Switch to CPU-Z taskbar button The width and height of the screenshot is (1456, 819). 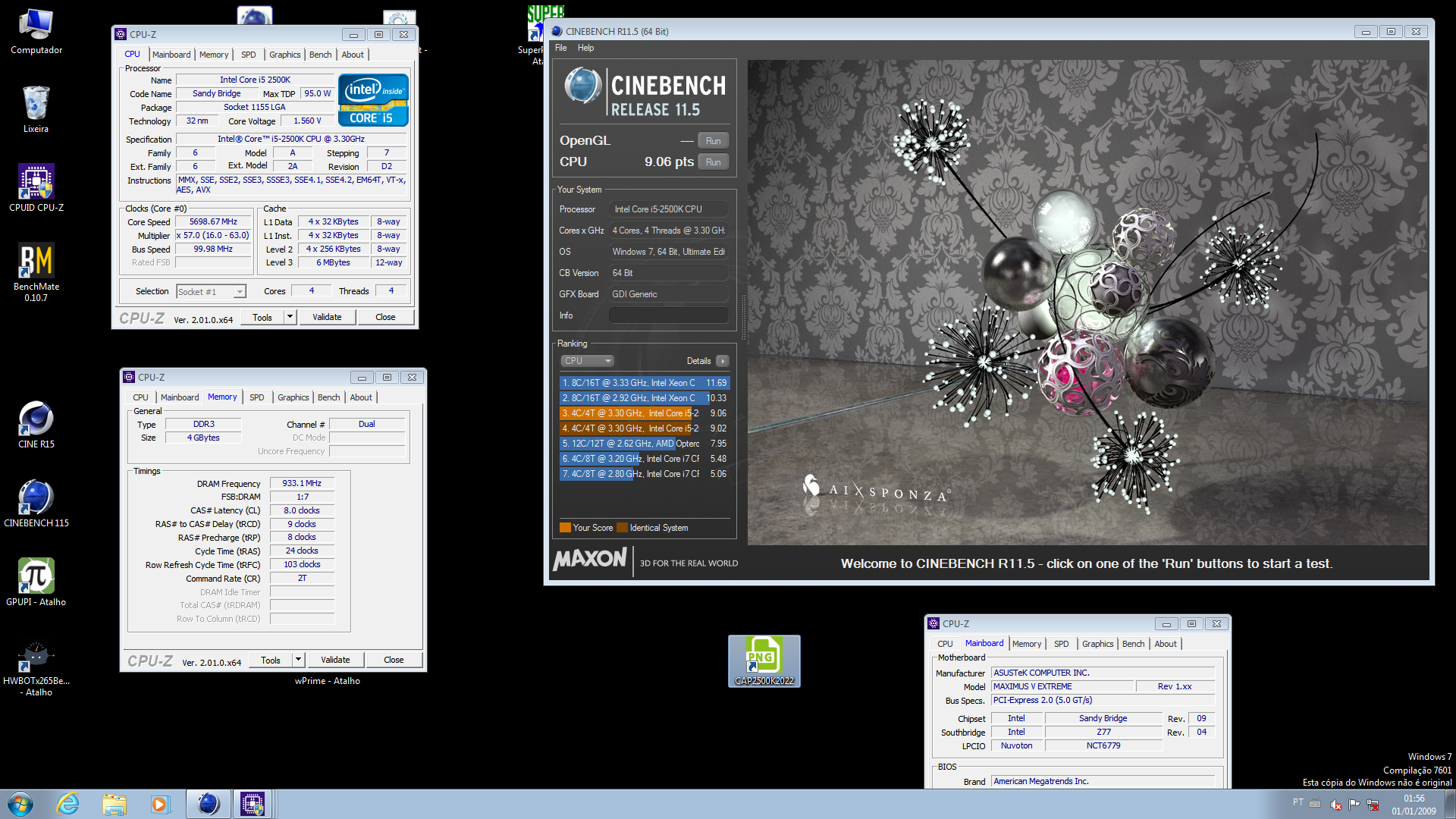pyautogui.click(x=252, y=804)
